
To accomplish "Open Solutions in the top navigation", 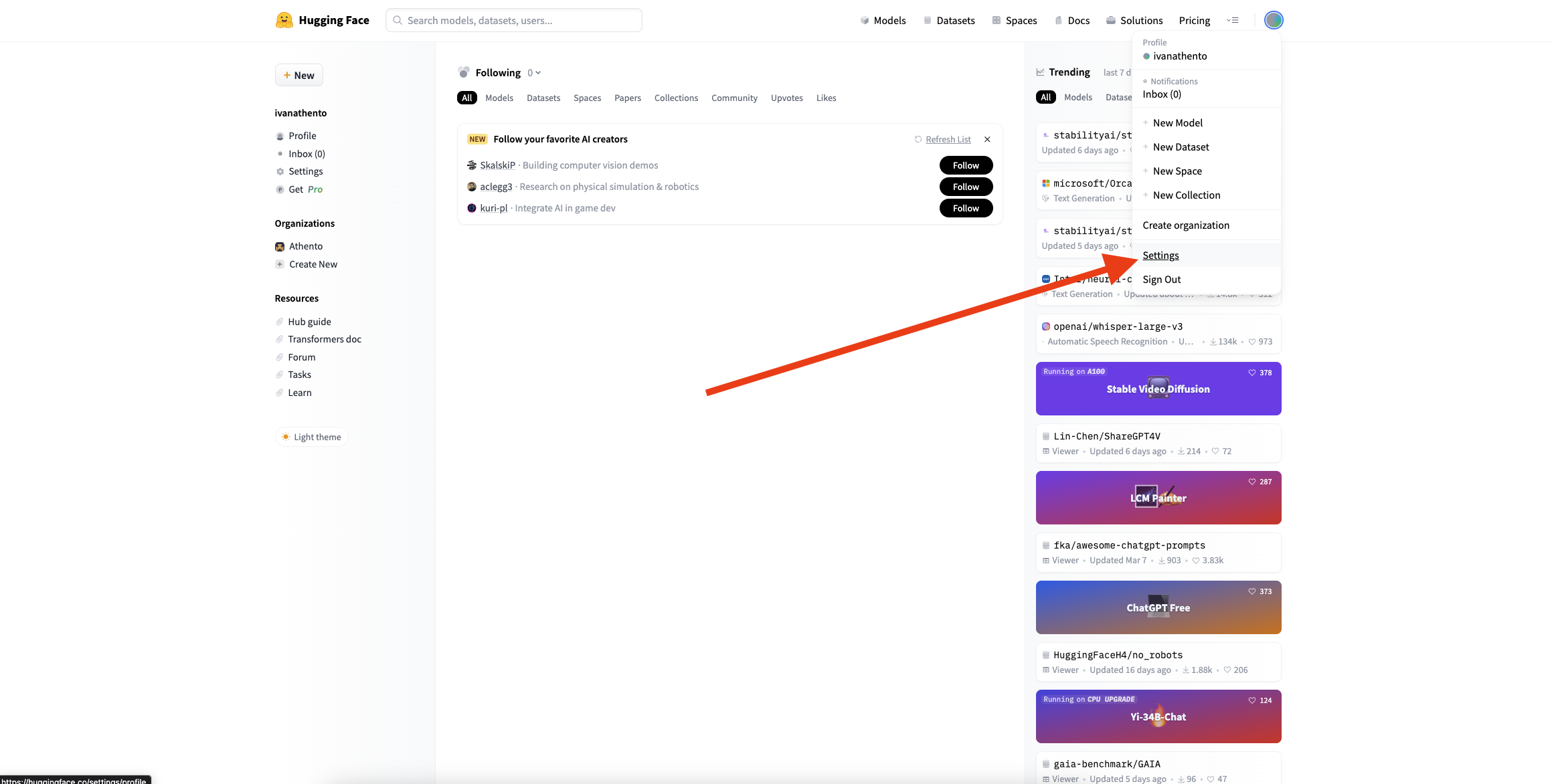I will point(1134,20).
